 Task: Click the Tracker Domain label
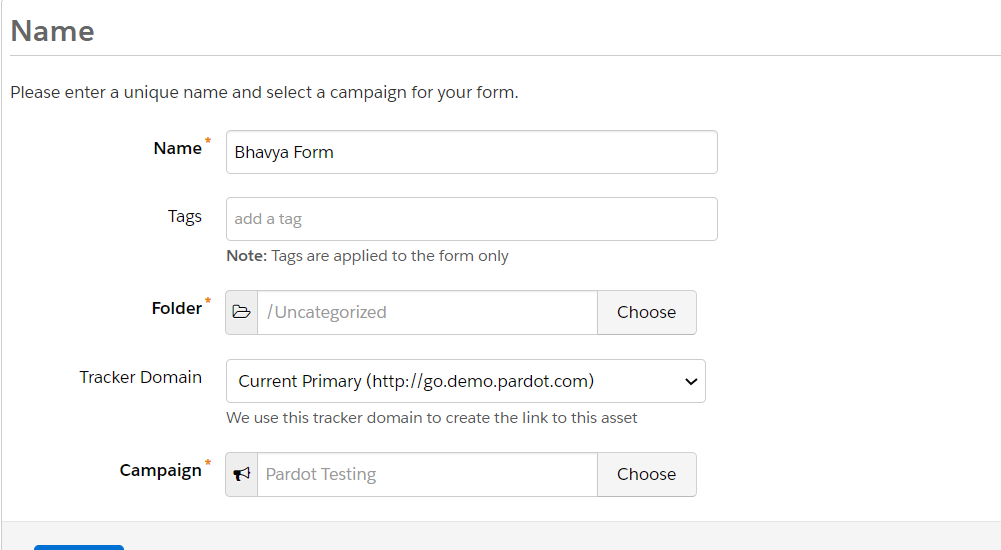tap(140, 377)
